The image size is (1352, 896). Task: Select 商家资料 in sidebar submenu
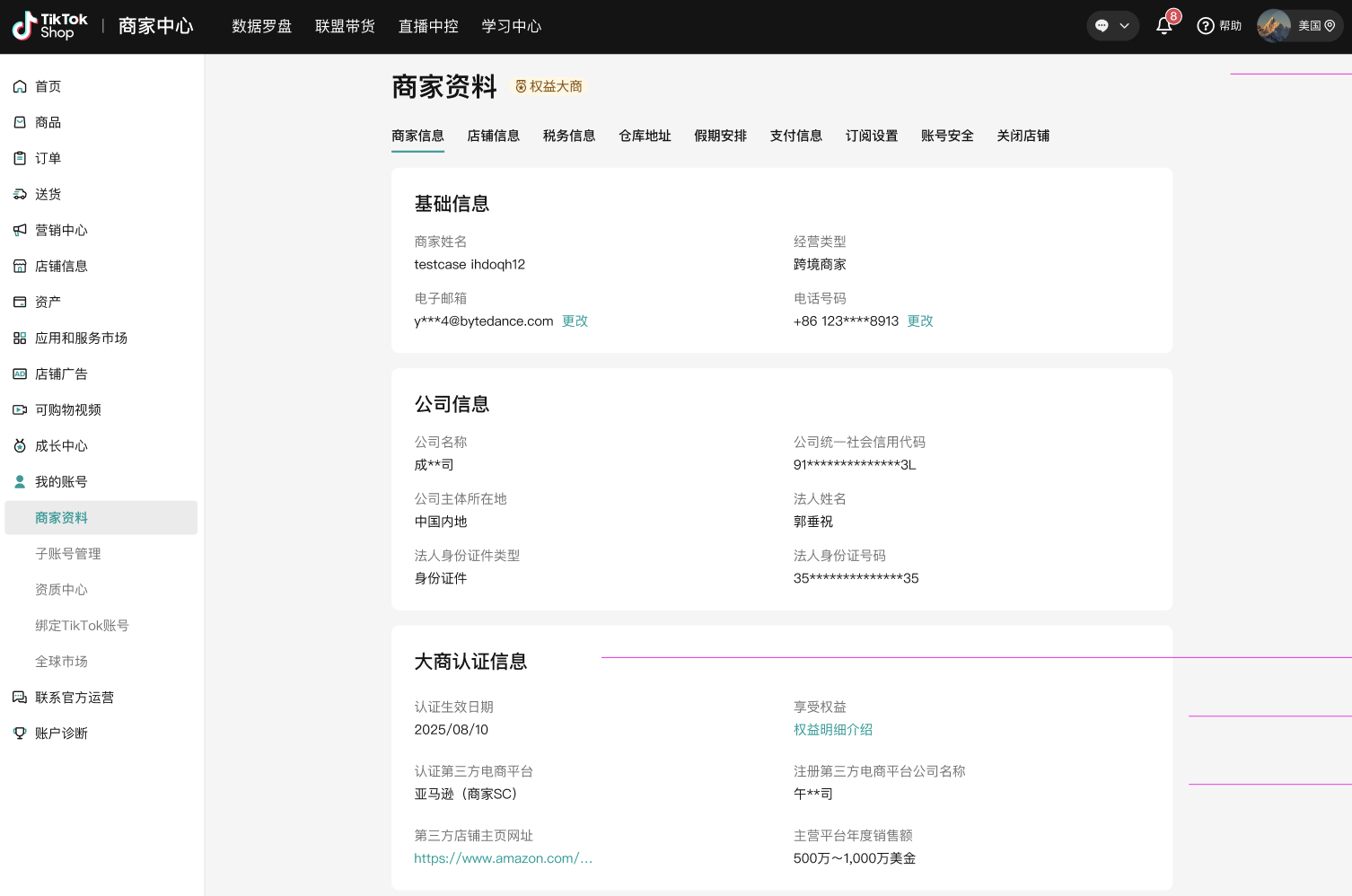(101, 517)
